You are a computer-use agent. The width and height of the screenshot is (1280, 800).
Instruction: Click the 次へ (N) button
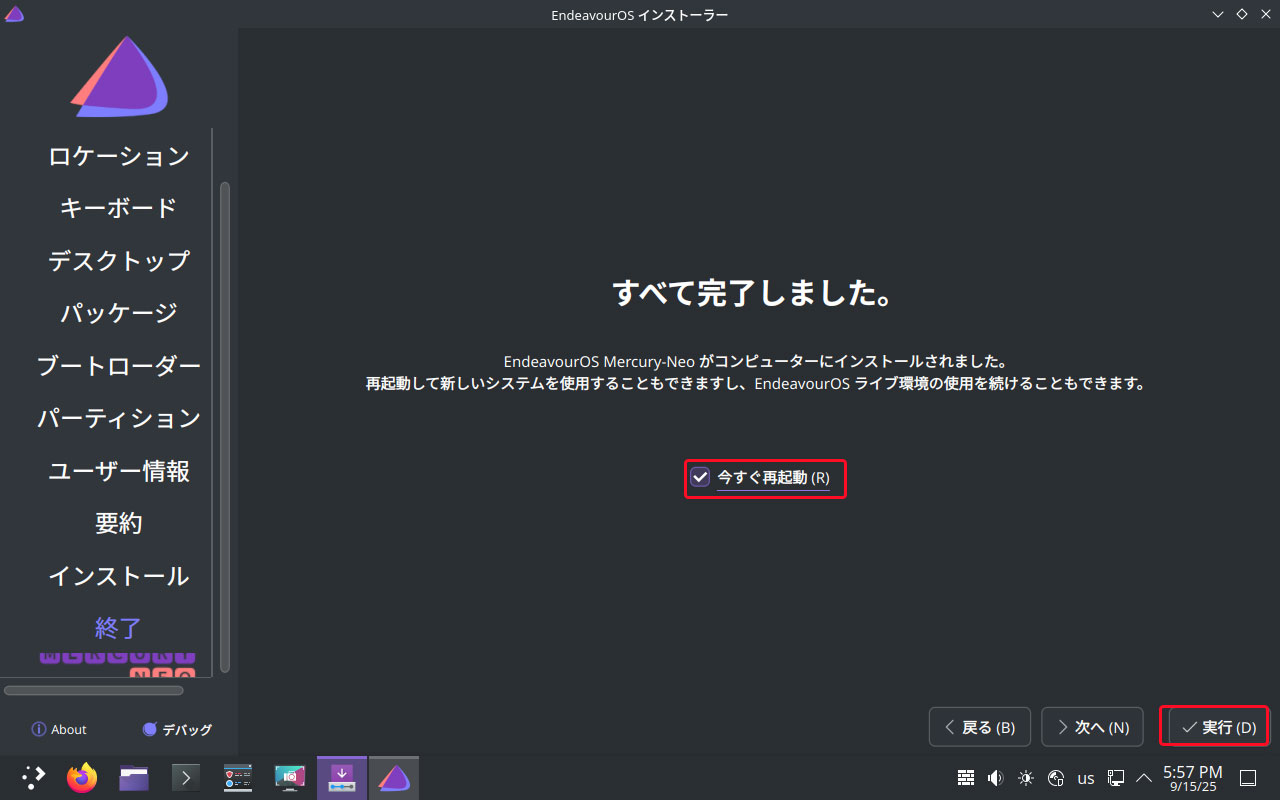click(1092, 727)
